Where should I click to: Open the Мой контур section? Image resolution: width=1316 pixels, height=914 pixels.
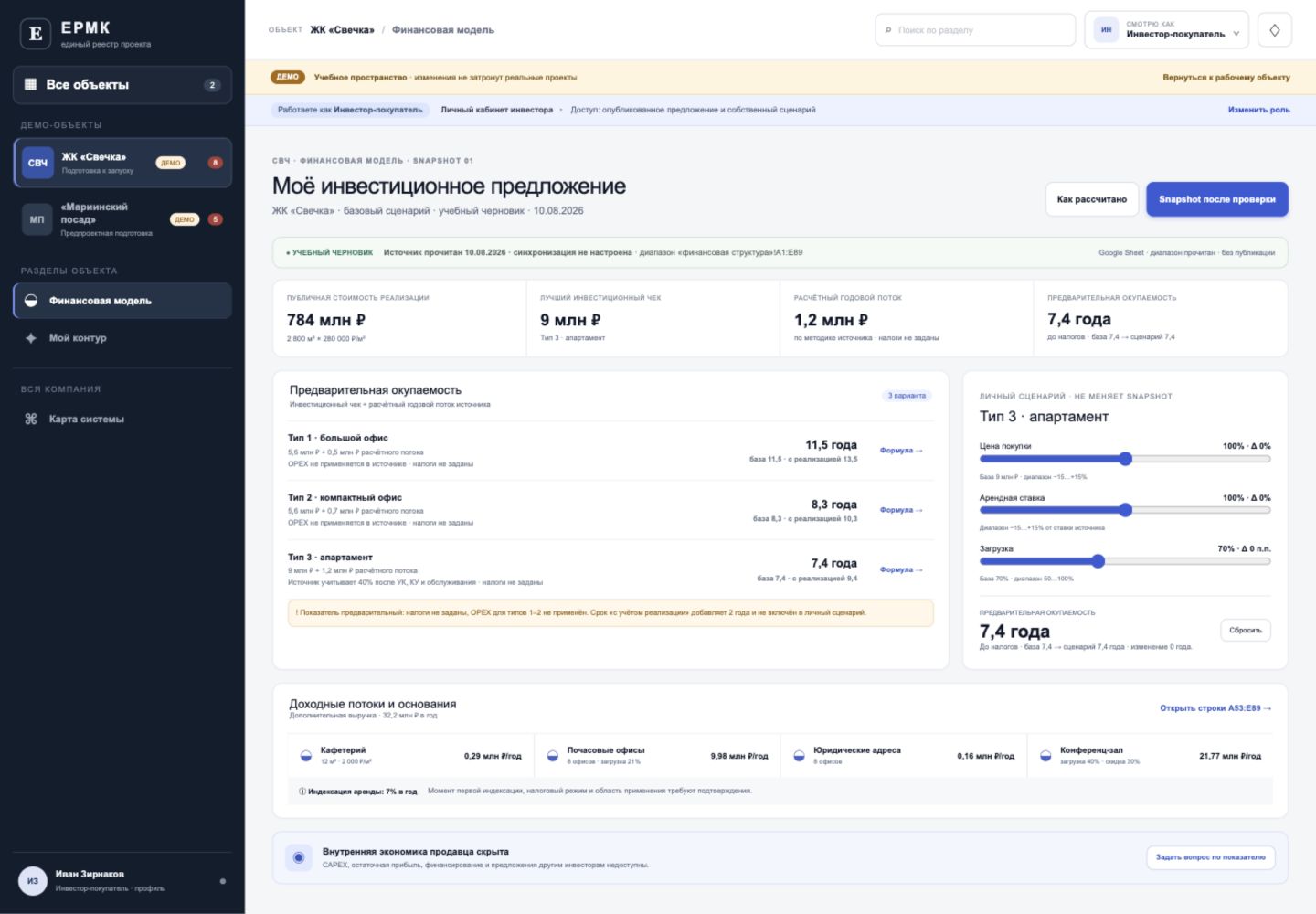pyautogui.click(x=122, y=338)
